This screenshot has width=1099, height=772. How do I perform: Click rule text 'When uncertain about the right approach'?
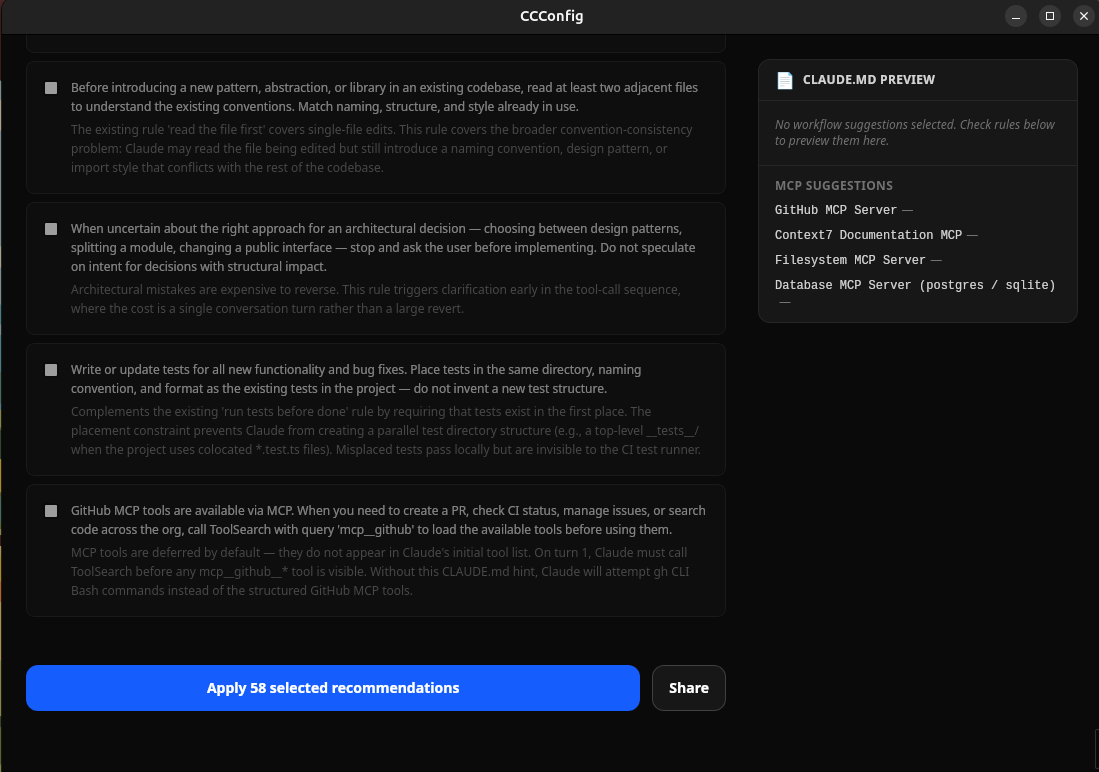point(383,248)
